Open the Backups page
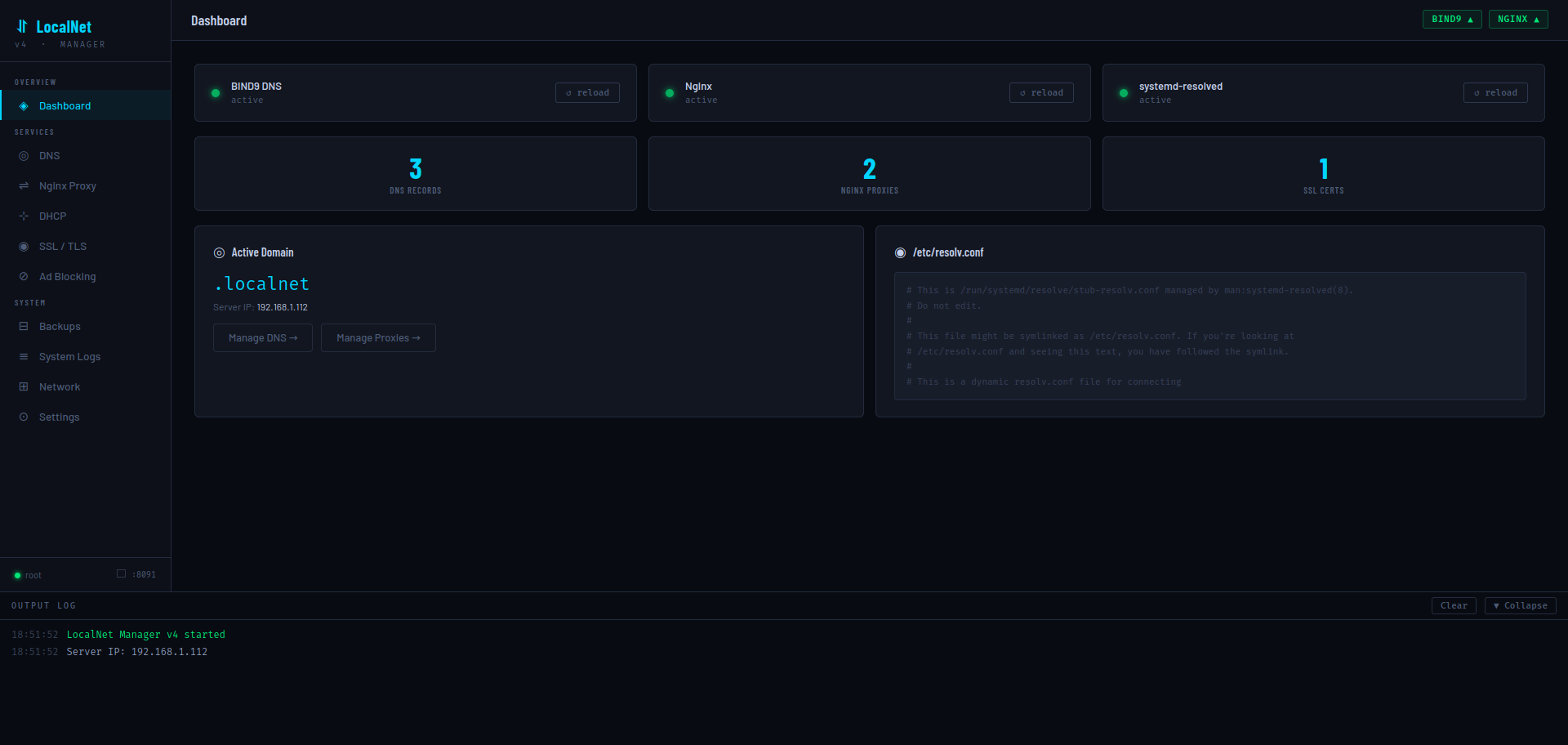This screenshot has width=1568, height=745. coord(86,327)
